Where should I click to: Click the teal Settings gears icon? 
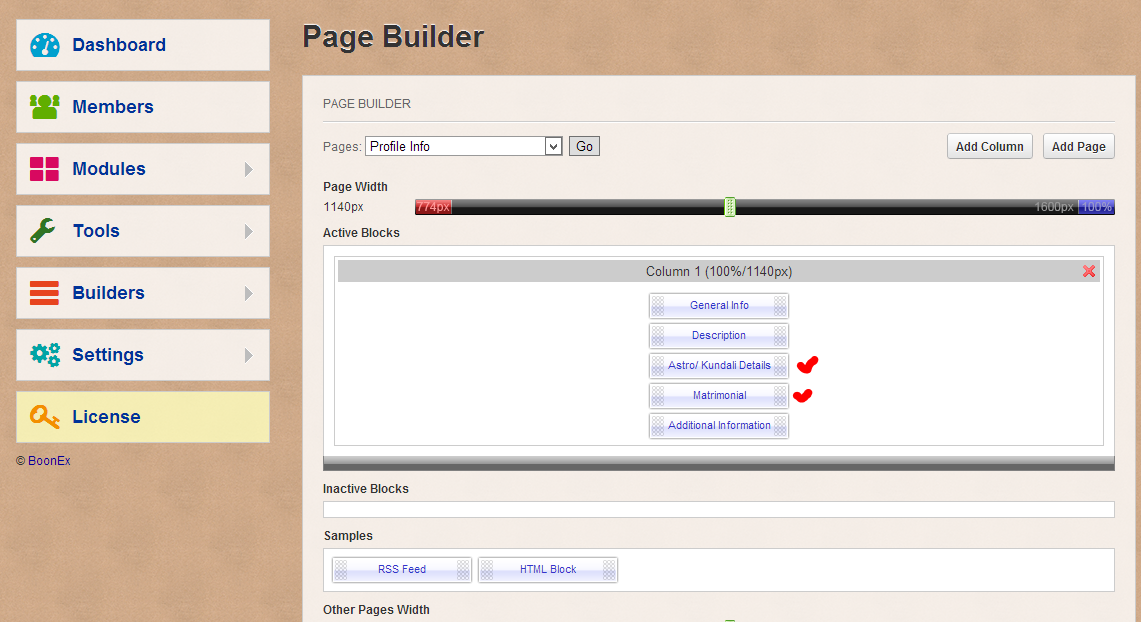(x=45, y=355)
